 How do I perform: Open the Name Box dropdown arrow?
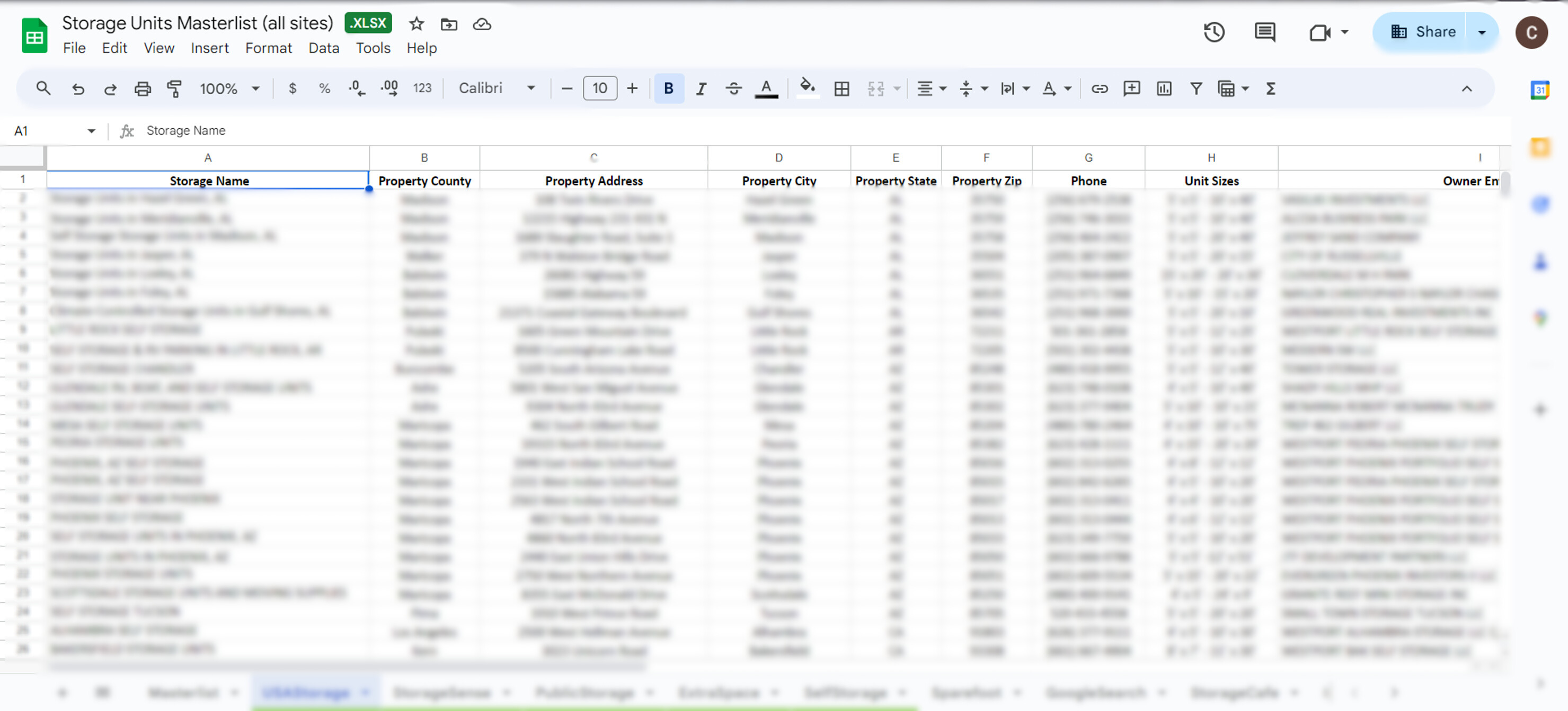pyautogui.click(x=91, y=131)
